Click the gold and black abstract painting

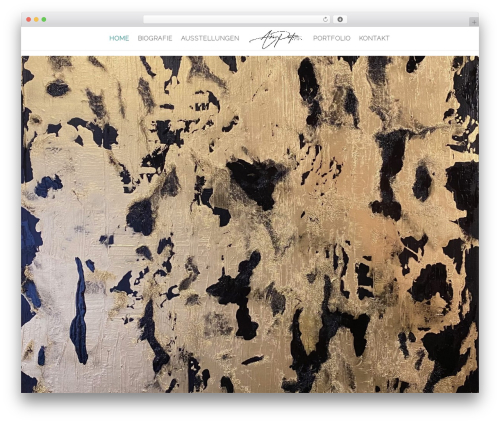click(250, 224)
